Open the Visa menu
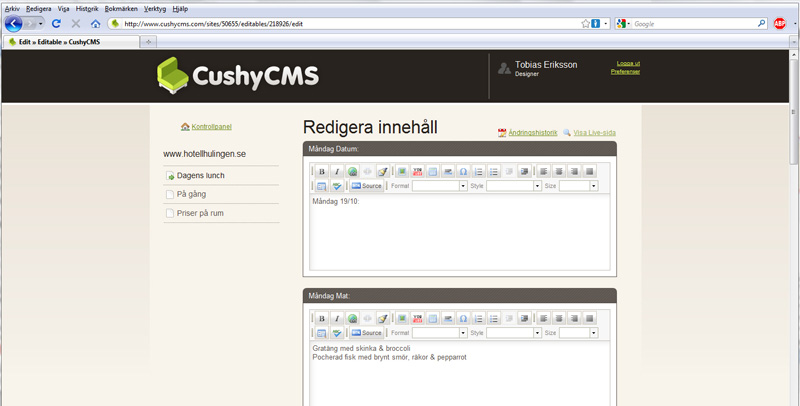 point(63,9)
